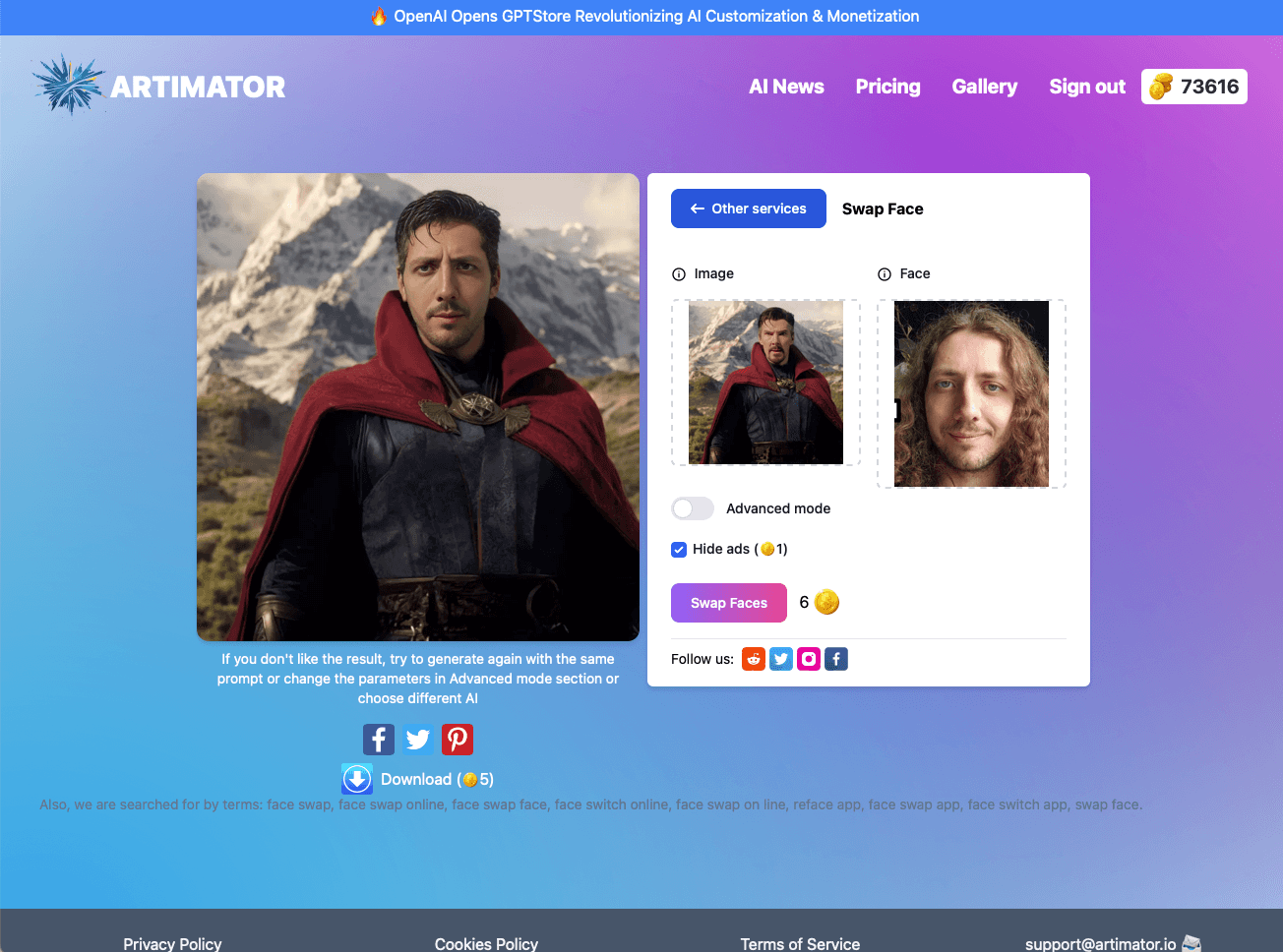Viewport: 1283px width, 952px height.
Task: Click the ARTIMATOR brand name
Action: coord(198,87)
